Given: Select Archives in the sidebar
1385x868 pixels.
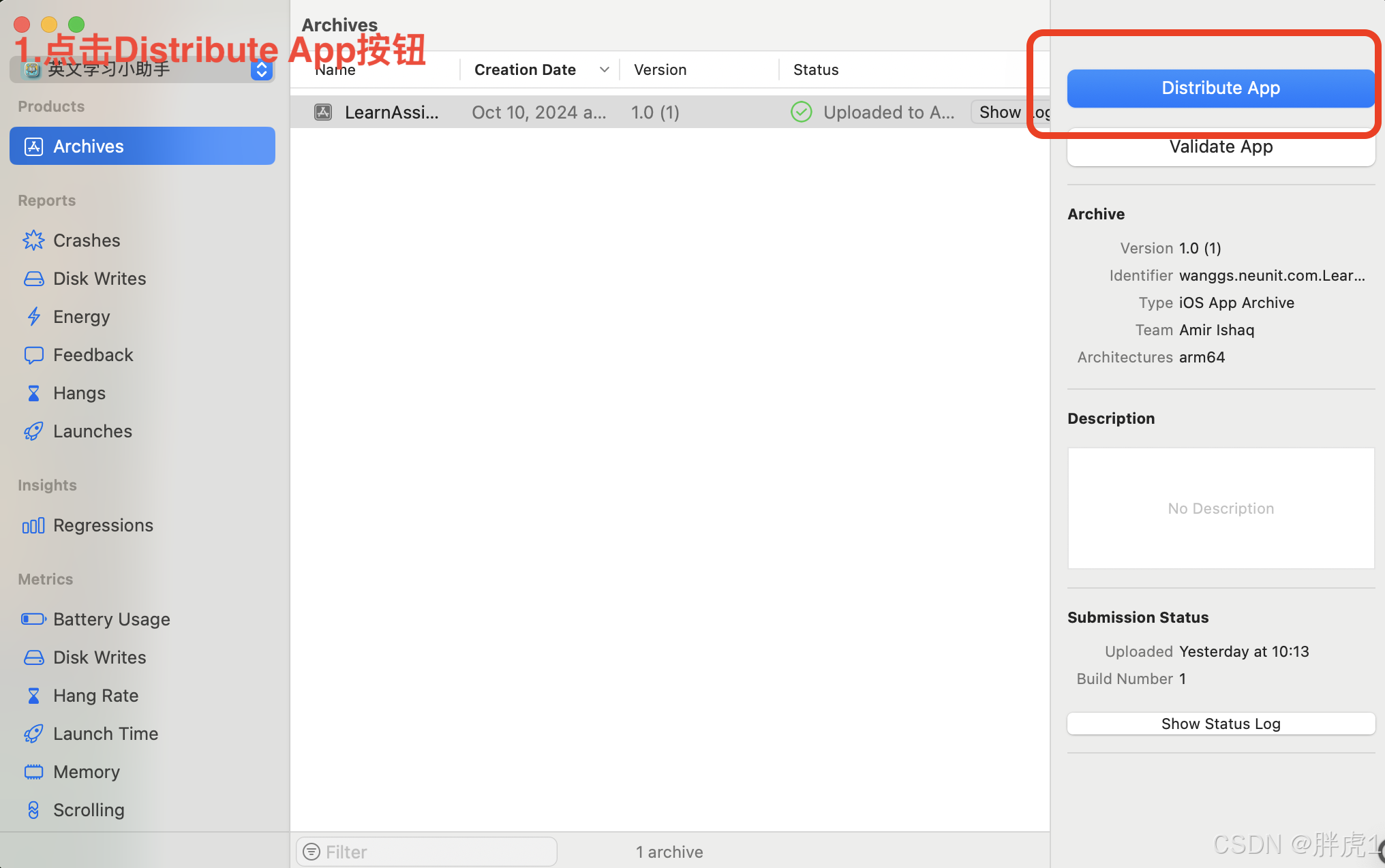Looking at the screenshot, I should click(142, 146).
